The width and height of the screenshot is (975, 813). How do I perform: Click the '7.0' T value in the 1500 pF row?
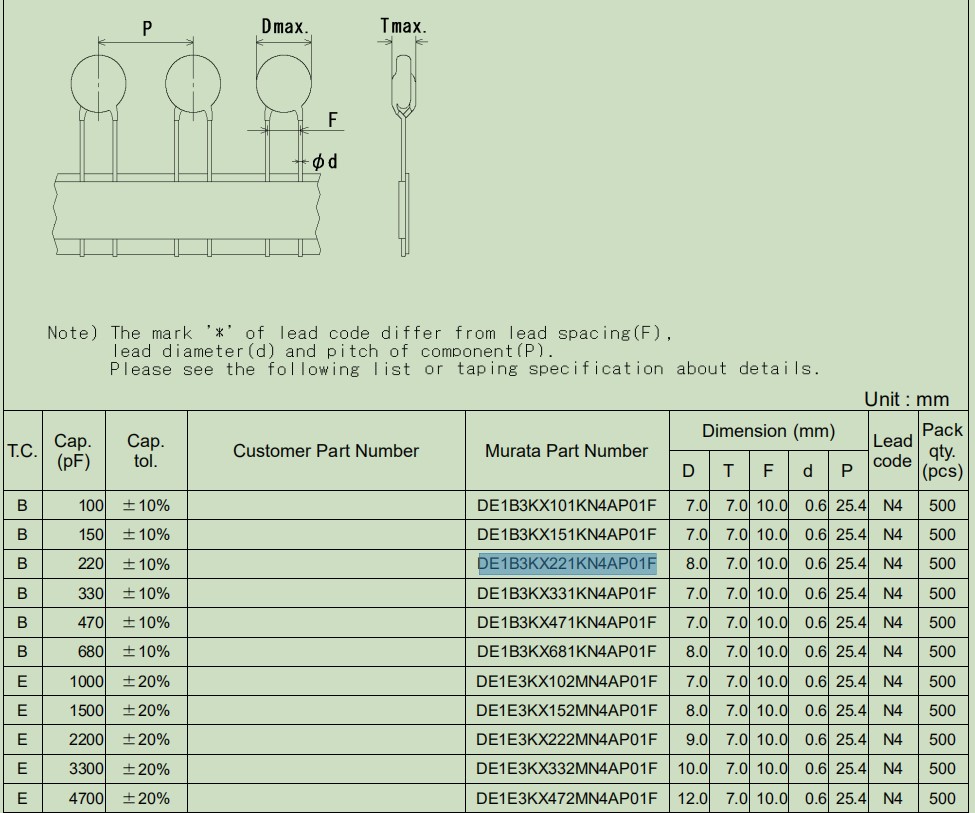coord(736,710)
